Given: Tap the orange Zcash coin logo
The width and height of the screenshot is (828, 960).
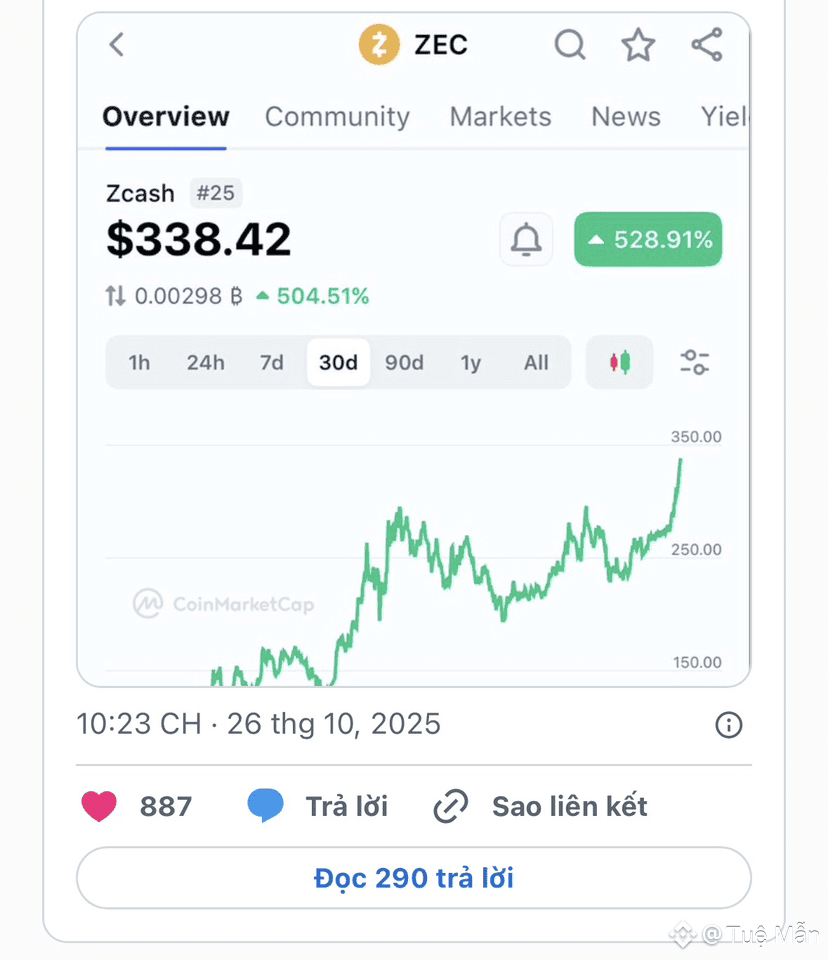Looking at the screenshot, I should (379, 45).
